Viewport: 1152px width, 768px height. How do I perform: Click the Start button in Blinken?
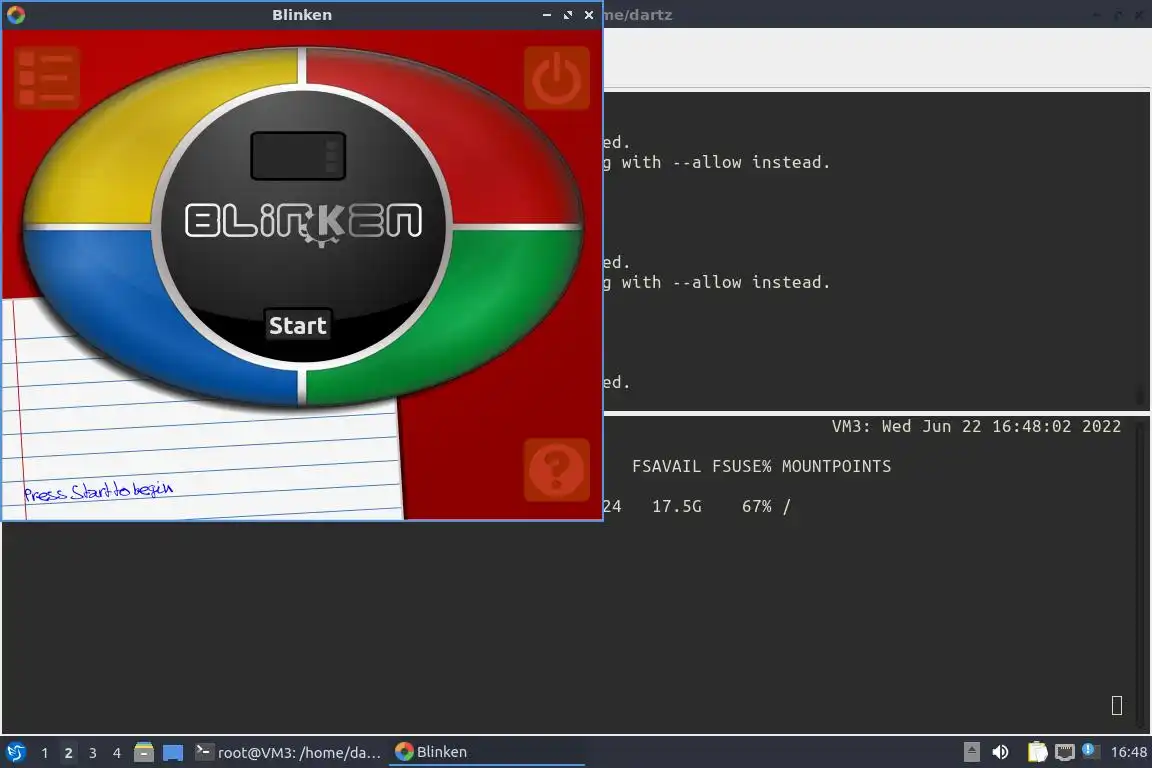(298, 325)
